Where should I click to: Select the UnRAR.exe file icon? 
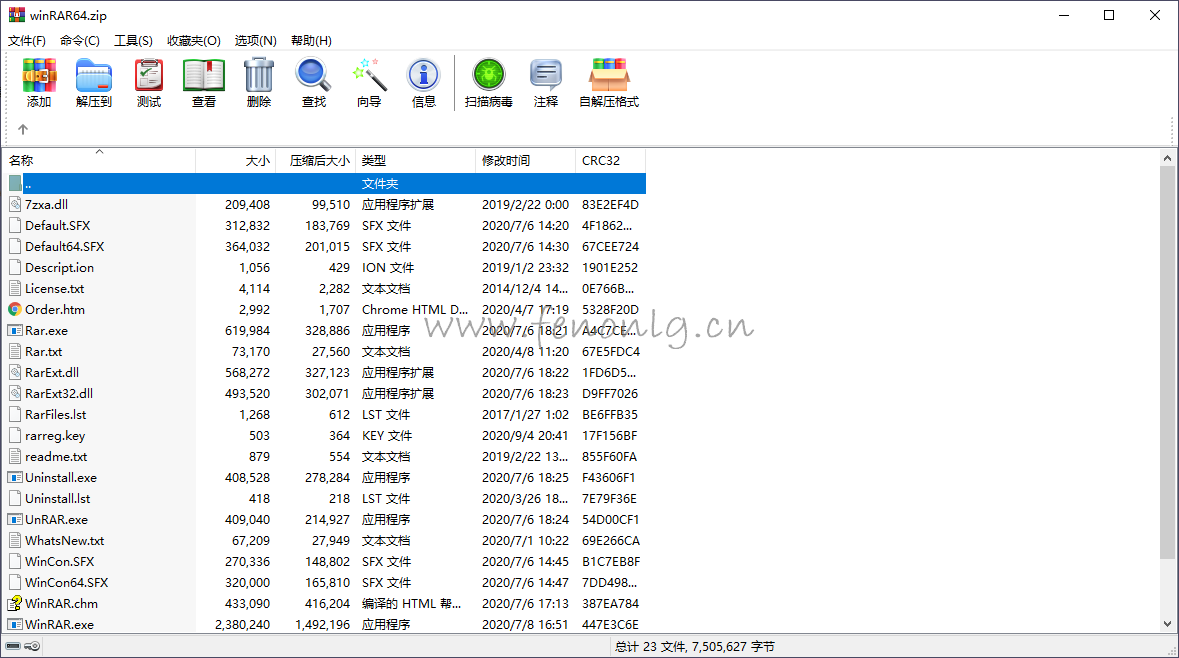click(15, 520)
